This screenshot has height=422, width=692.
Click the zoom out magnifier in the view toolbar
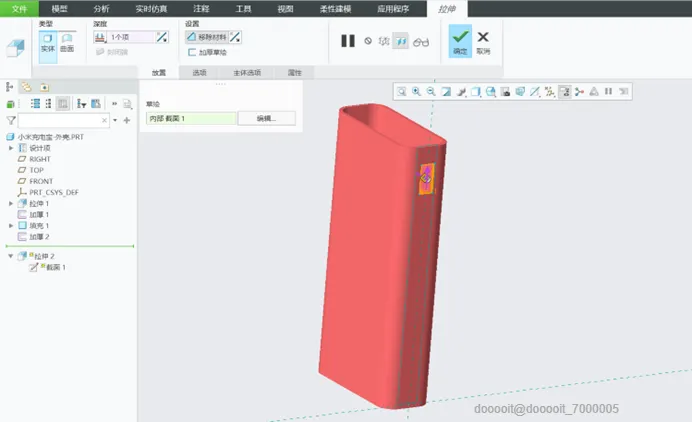[431, 91]
